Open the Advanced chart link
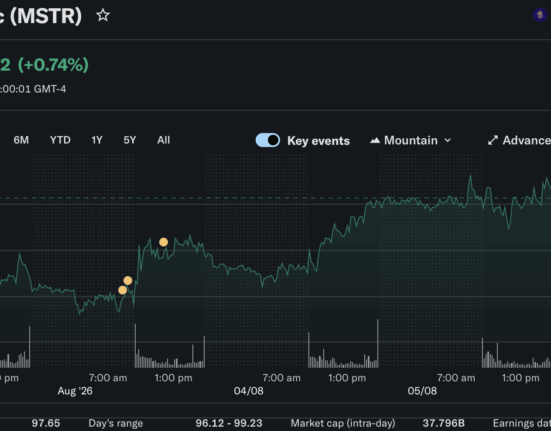The width and height of the screenshot is (551, 431). (x=519, y=141)
